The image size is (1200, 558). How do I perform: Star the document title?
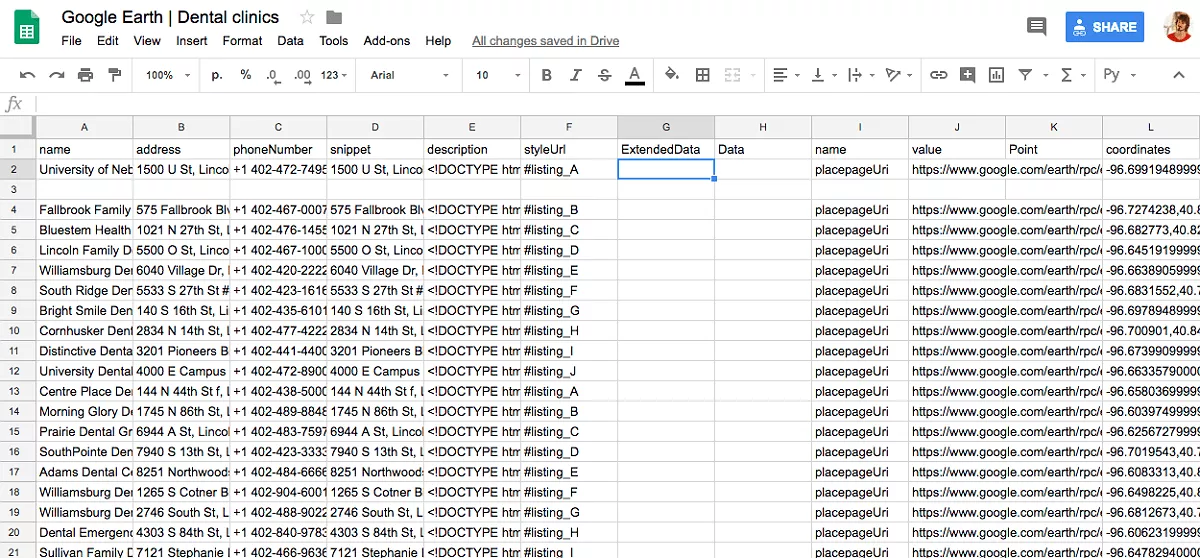point(307,17)
